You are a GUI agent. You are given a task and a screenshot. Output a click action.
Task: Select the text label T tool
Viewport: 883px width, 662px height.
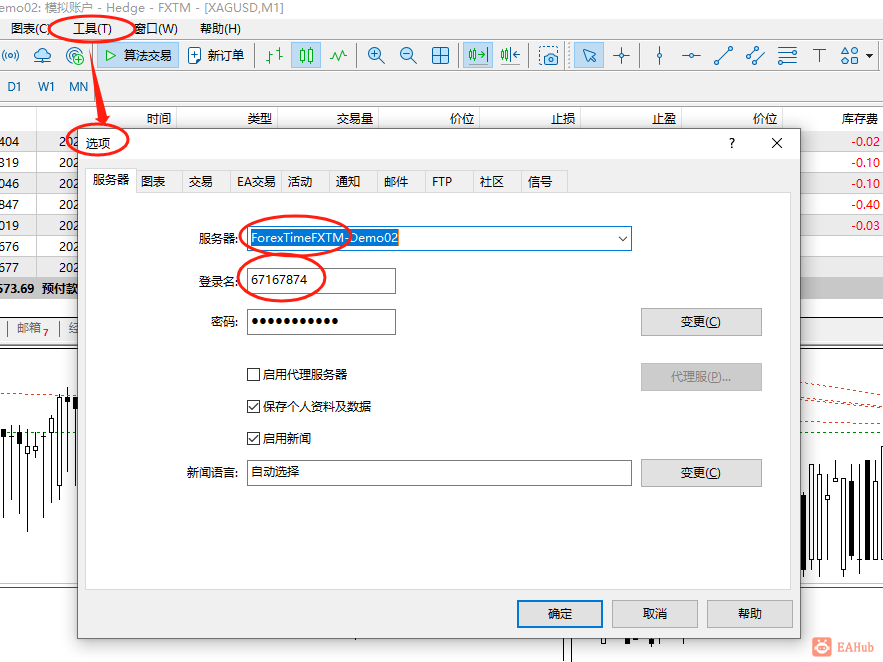pos(819,55)
